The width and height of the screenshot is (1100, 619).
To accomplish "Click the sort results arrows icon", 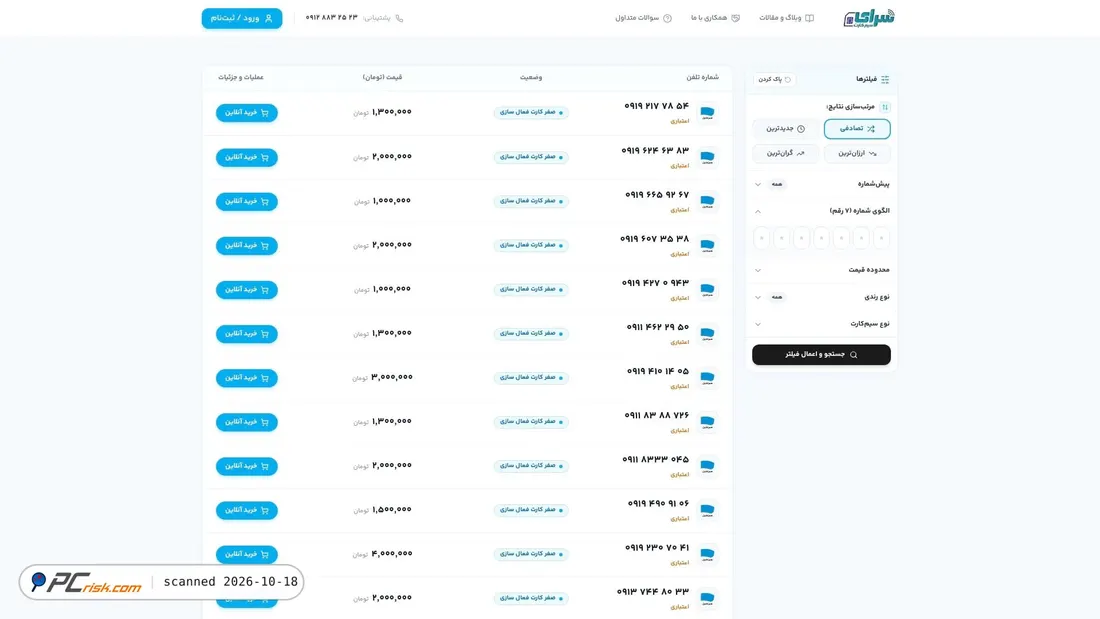I will [885, 107].
